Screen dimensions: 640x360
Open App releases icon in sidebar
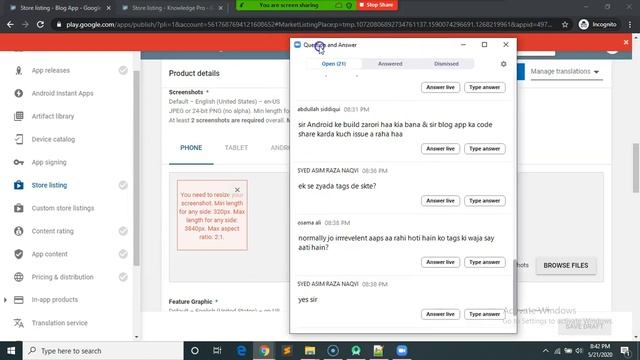(x=18, y=70)
